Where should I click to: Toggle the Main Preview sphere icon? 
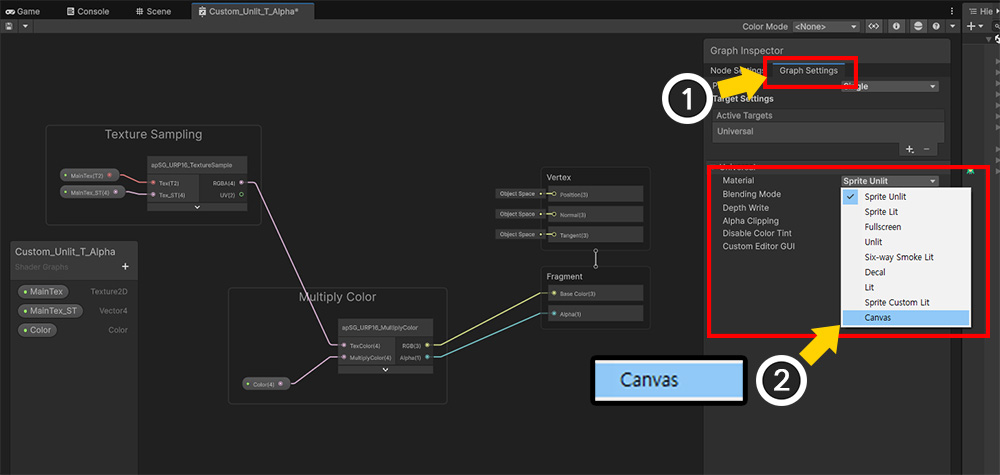(x=918, y=26)
